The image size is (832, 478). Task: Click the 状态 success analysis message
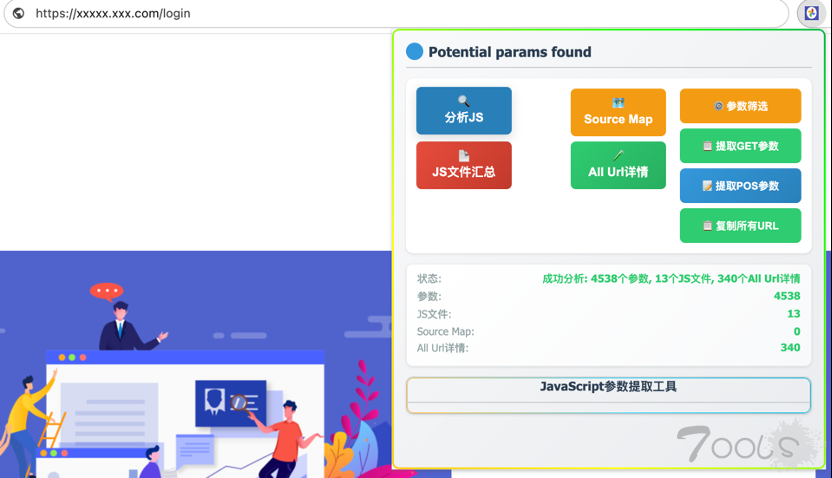tap(671, 279)
